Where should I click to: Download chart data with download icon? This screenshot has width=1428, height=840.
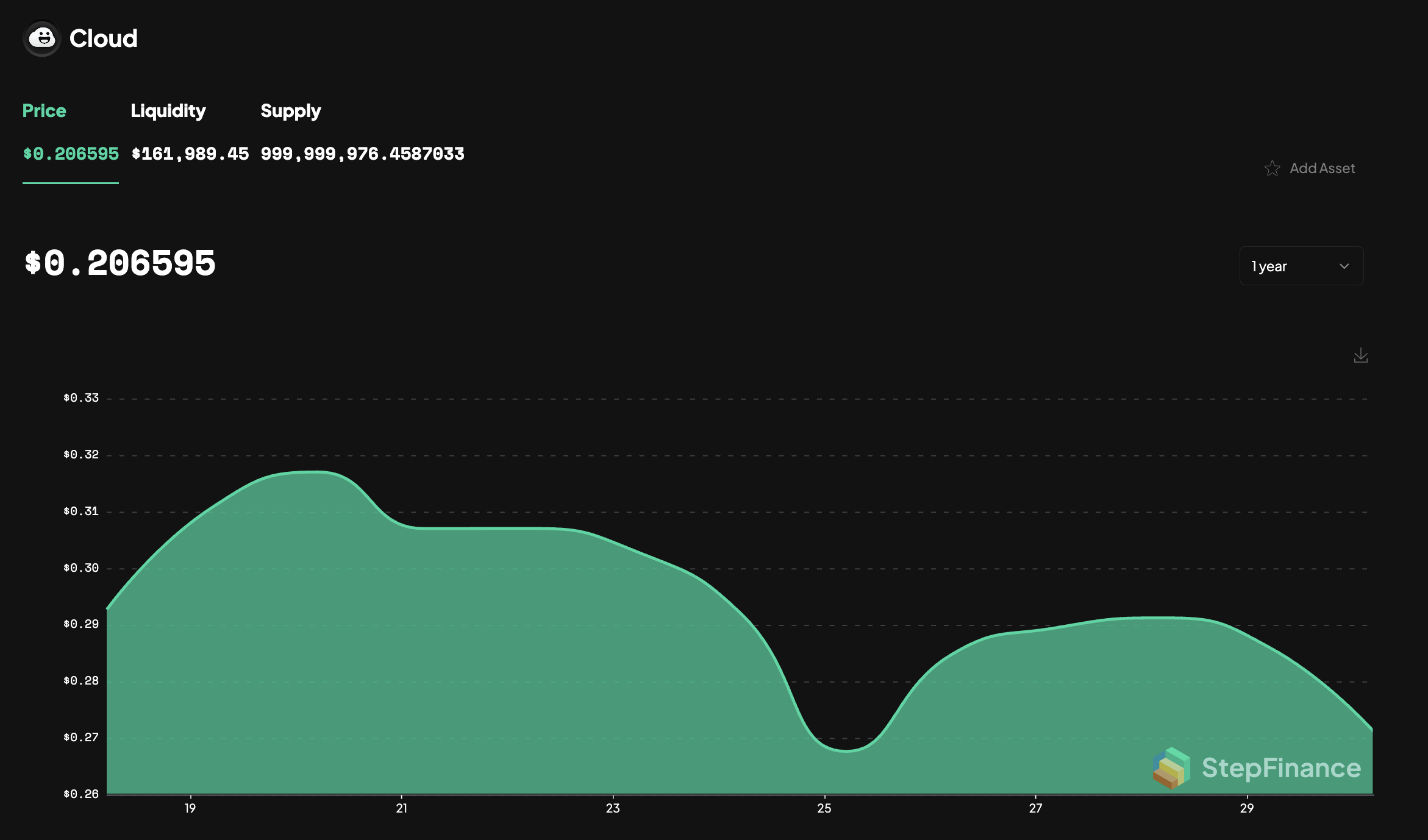click(1360, 355)
